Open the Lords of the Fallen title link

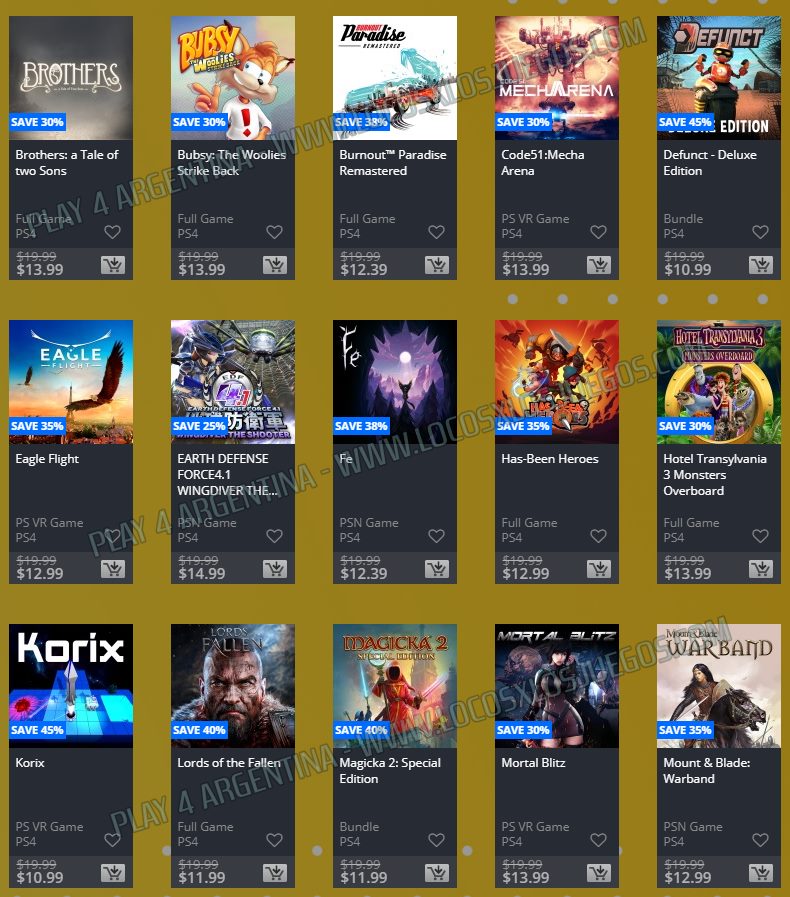tap(229, 763)
